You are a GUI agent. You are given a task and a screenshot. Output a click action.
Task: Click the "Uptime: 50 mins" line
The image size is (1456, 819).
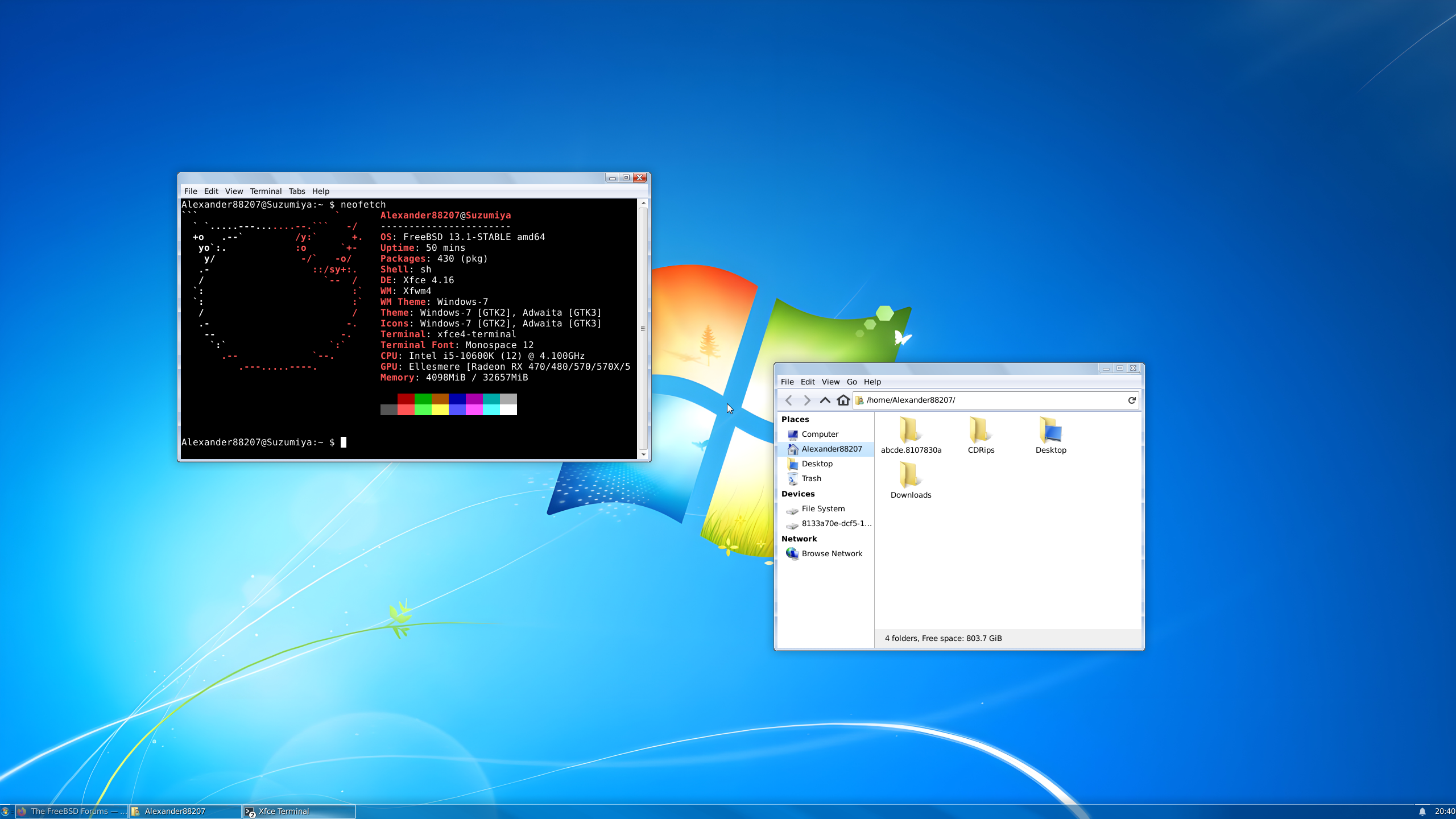423,248
